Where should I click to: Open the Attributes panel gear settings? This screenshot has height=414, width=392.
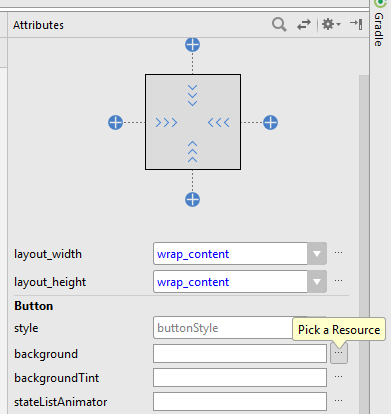click(x=331, y=24)
